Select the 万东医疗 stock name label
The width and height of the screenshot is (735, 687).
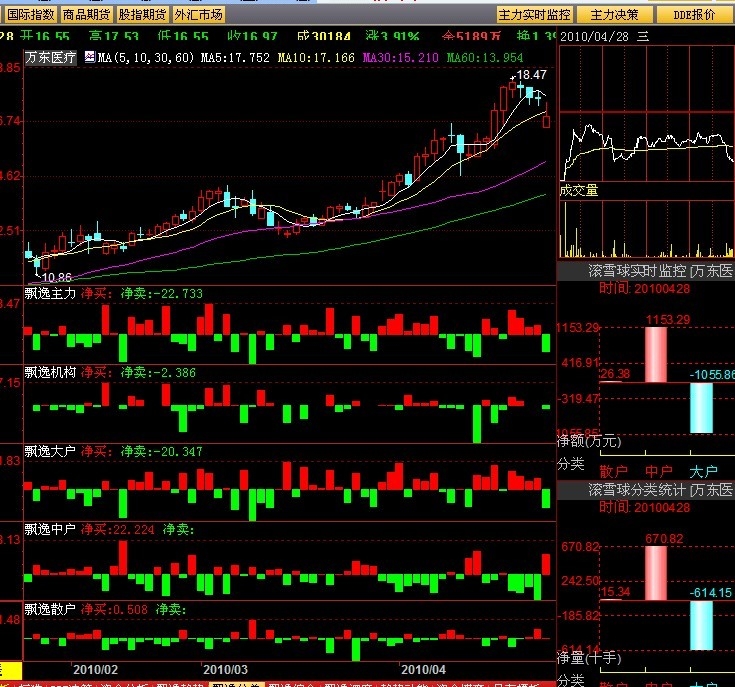click(50, 58)
